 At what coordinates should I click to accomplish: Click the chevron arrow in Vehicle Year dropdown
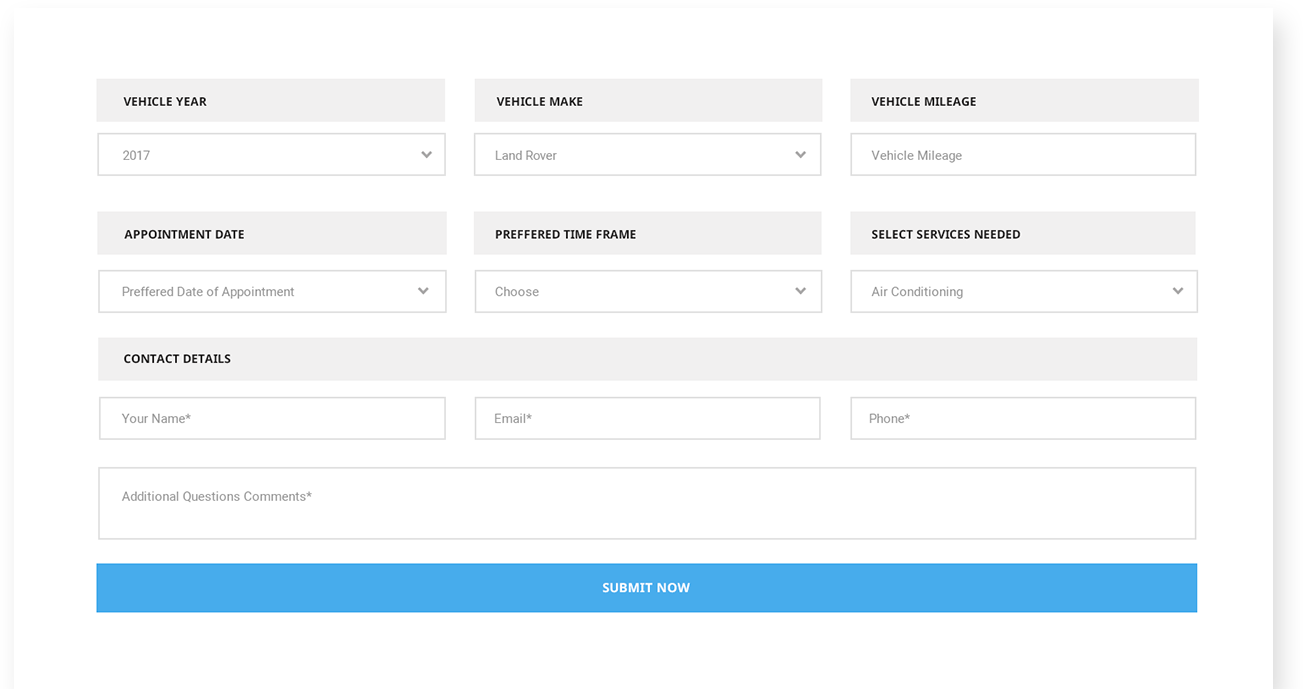tap(426, 155)
